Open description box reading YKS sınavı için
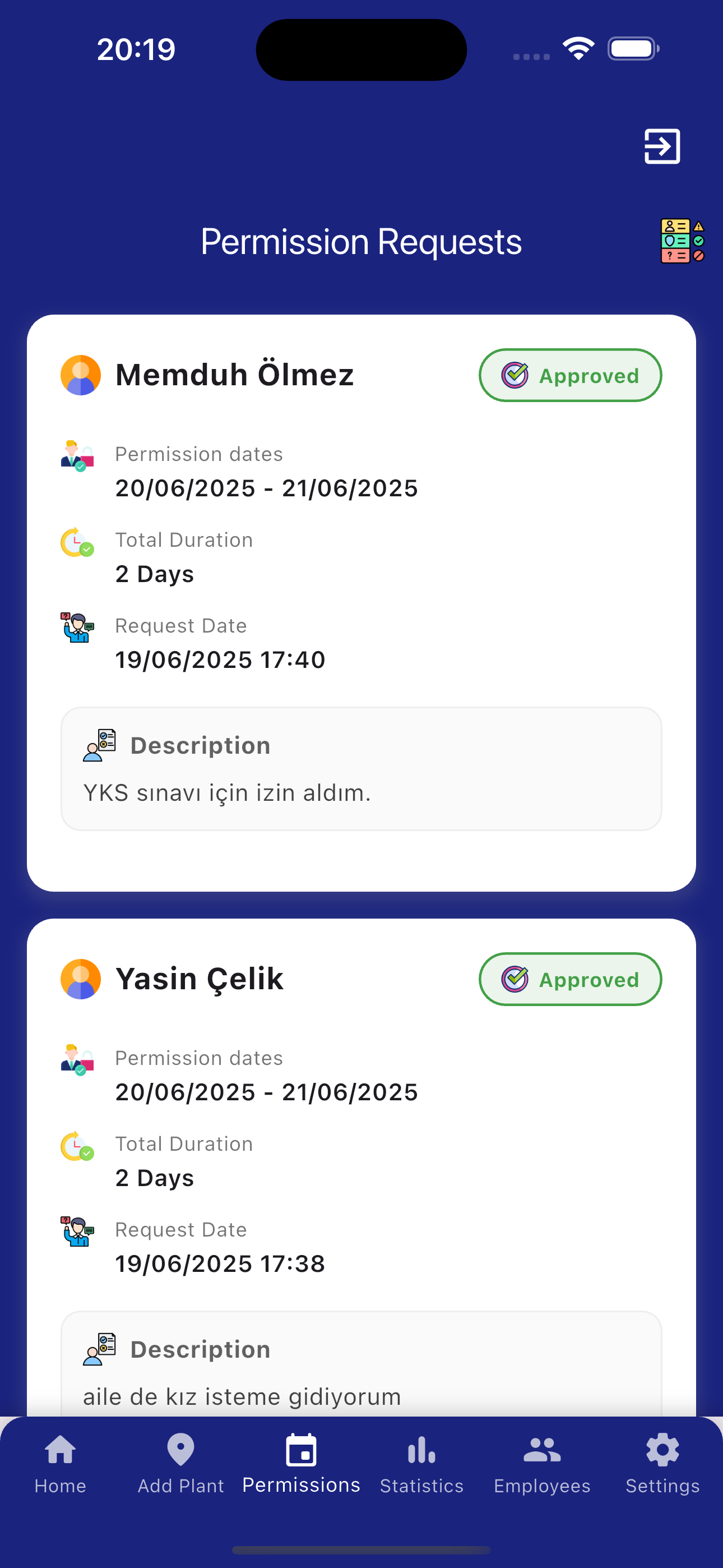 tap(361, 769)
